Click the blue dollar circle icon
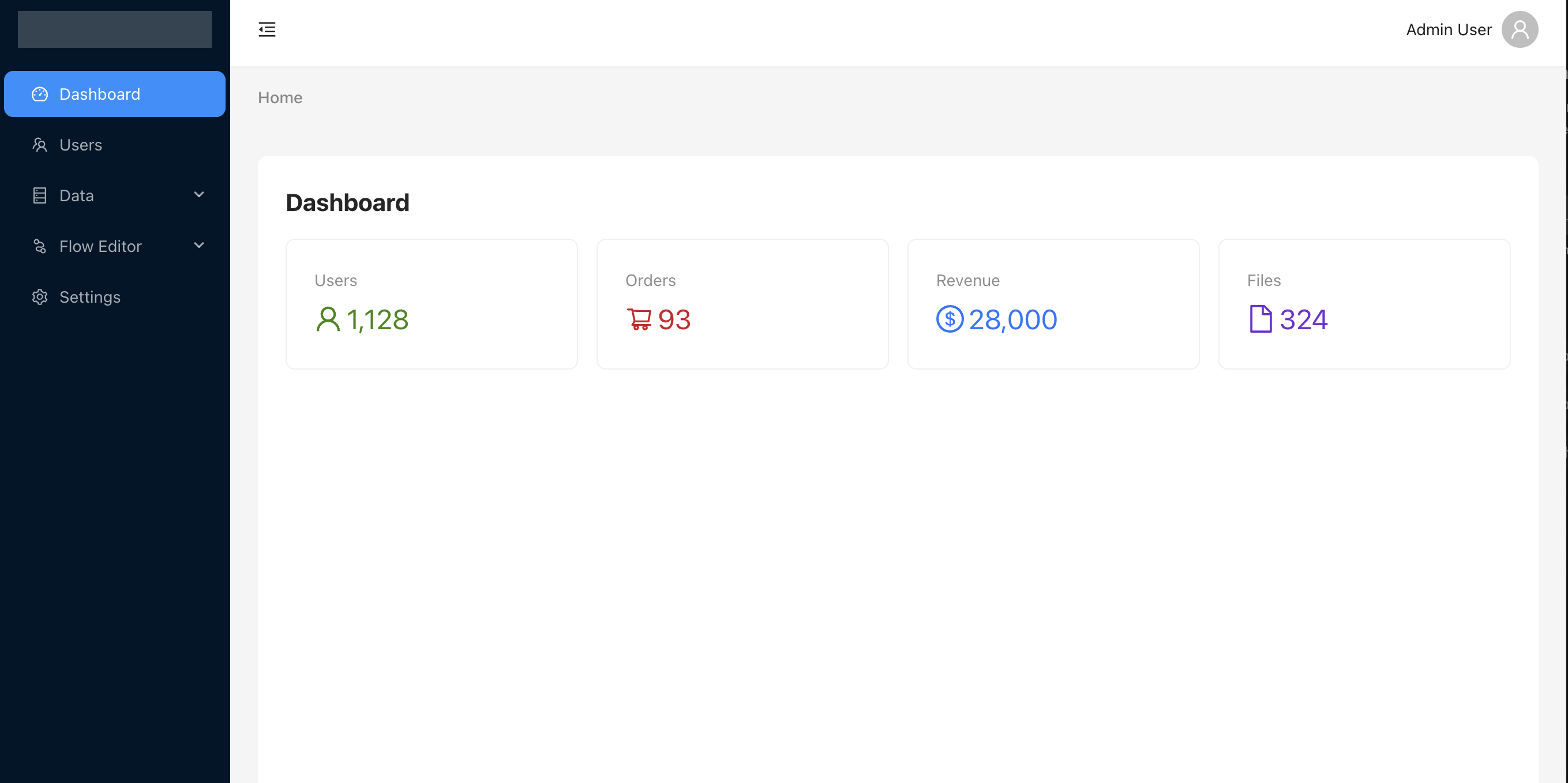This screenshot has width=1568, height=783. tap(950, 319)
